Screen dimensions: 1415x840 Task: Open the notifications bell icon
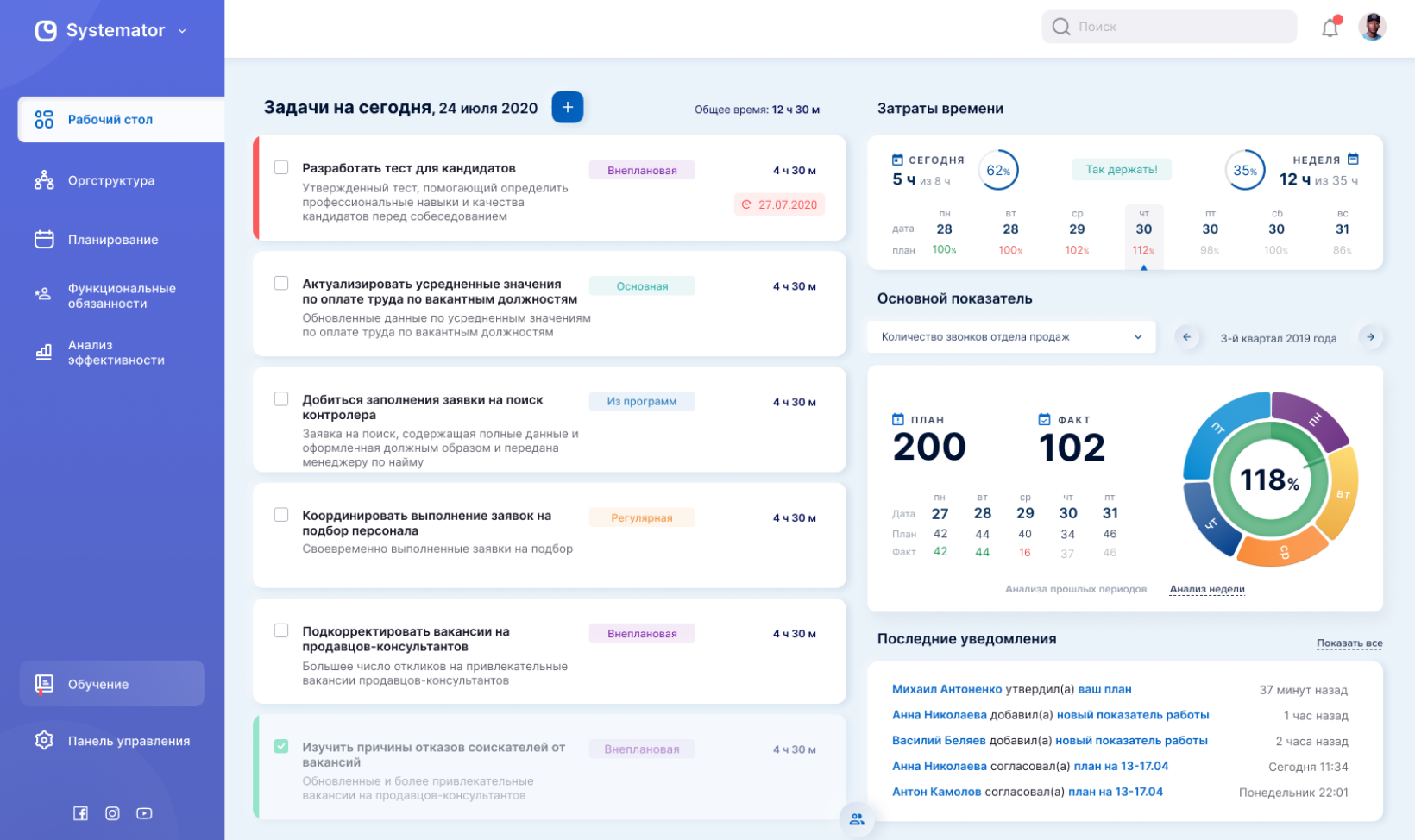point(1330,28)
